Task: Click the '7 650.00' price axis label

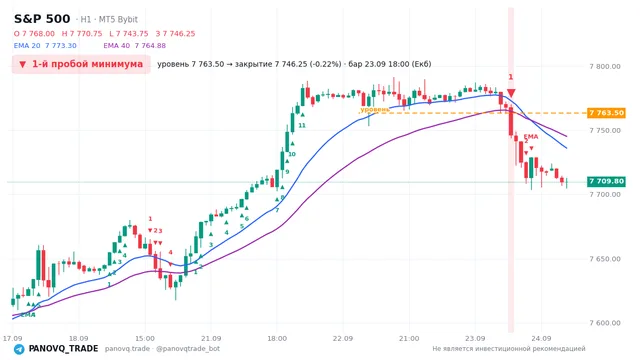Action: pos(605,259)
